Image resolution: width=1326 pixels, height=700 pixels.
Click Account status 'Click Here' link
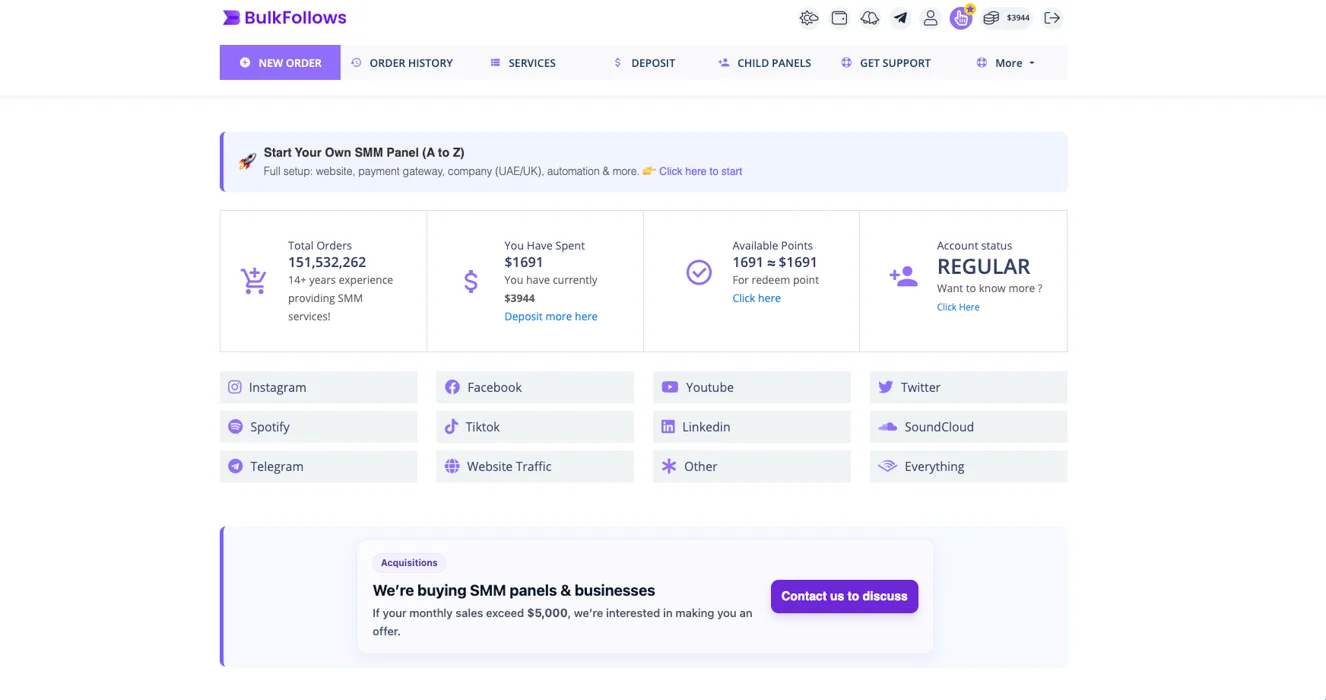(x=958, y=307)
